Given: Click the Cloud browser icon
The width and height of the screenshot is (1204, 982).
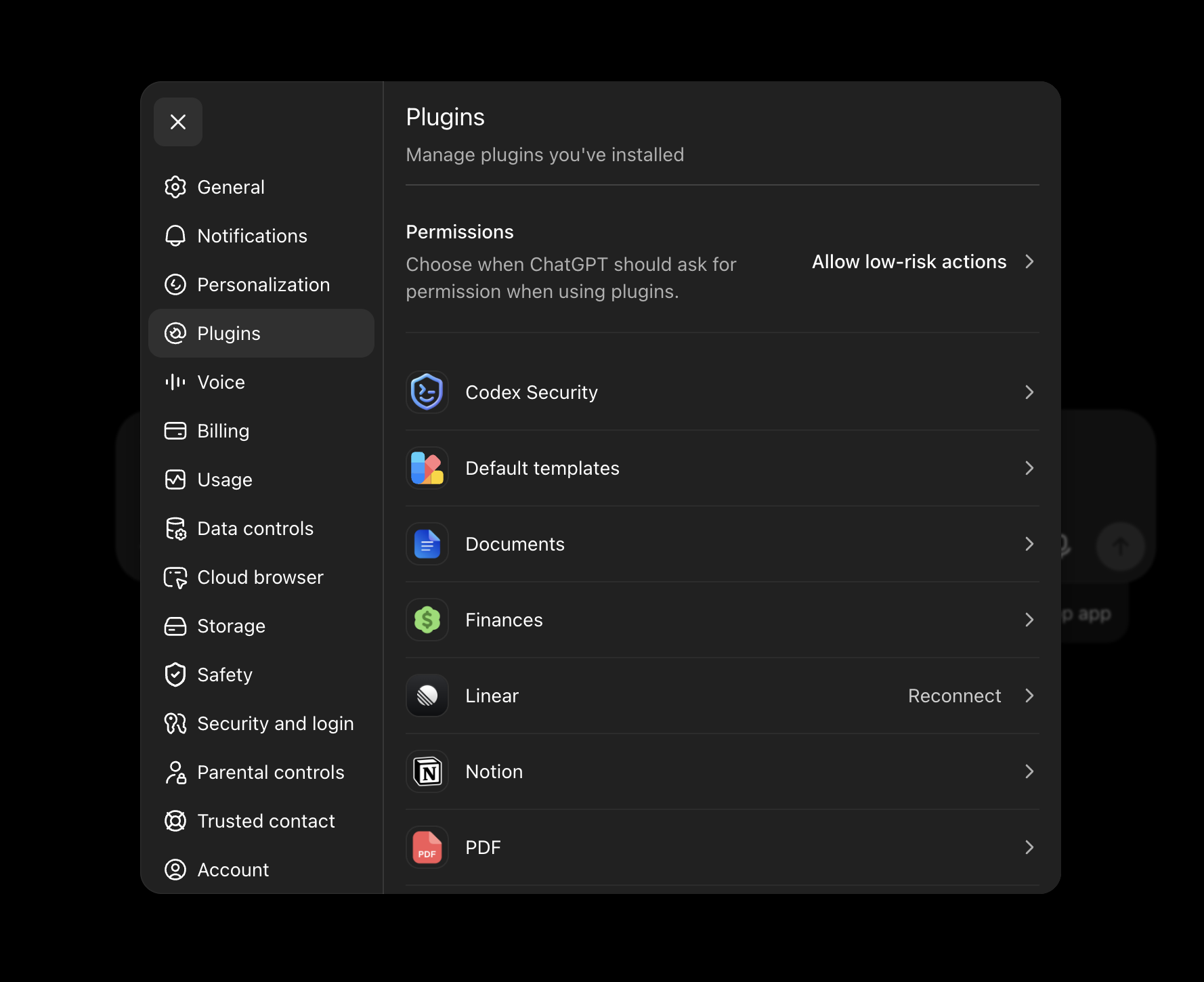Looking at the screenshot, I should 175,578.
